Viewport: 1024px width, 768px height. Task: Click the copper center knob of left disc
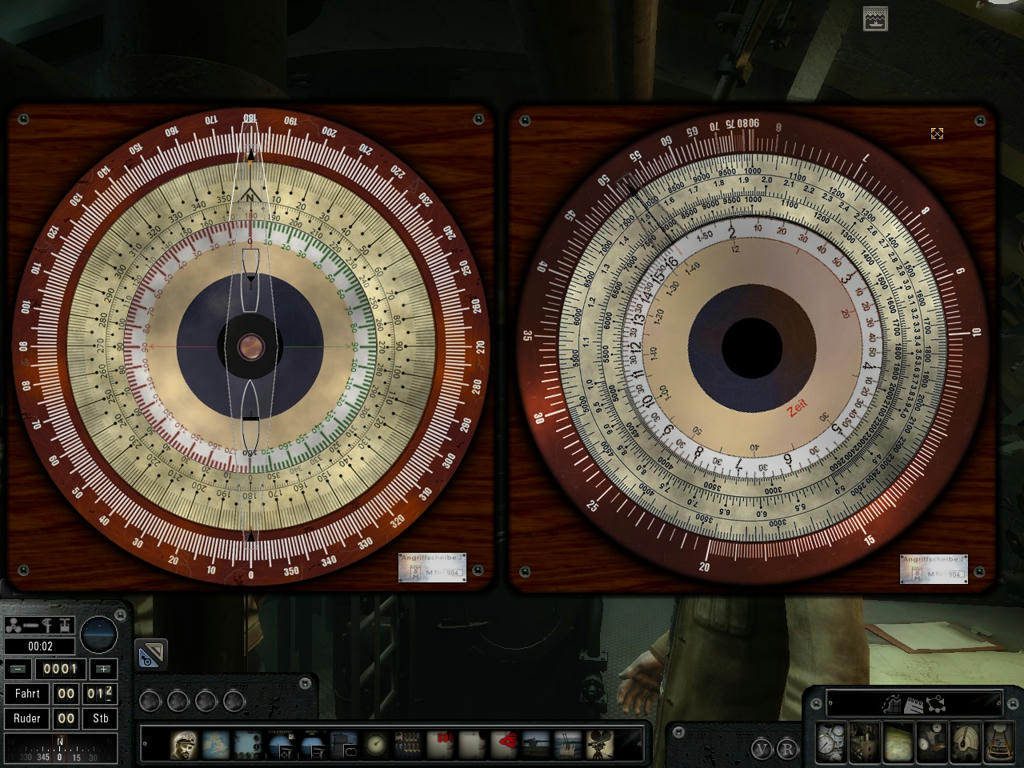[250, 347]
